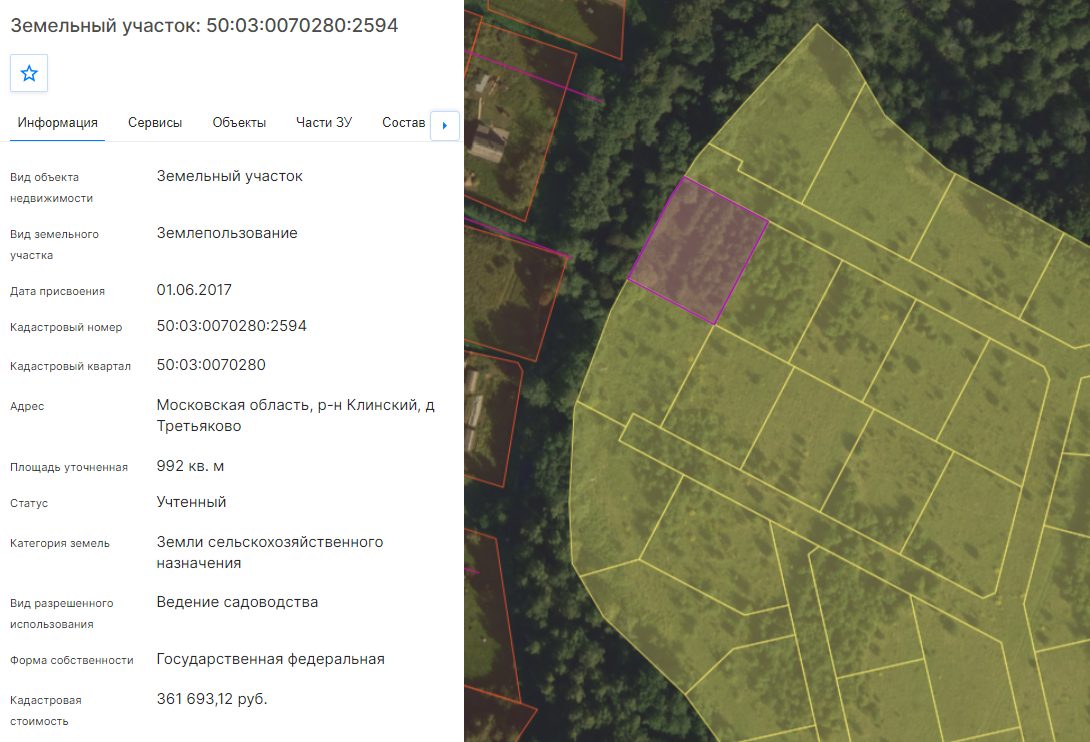Click cadastral number 50:03:0070280:2594 value

pyautogui.click(x=231, y=325)
